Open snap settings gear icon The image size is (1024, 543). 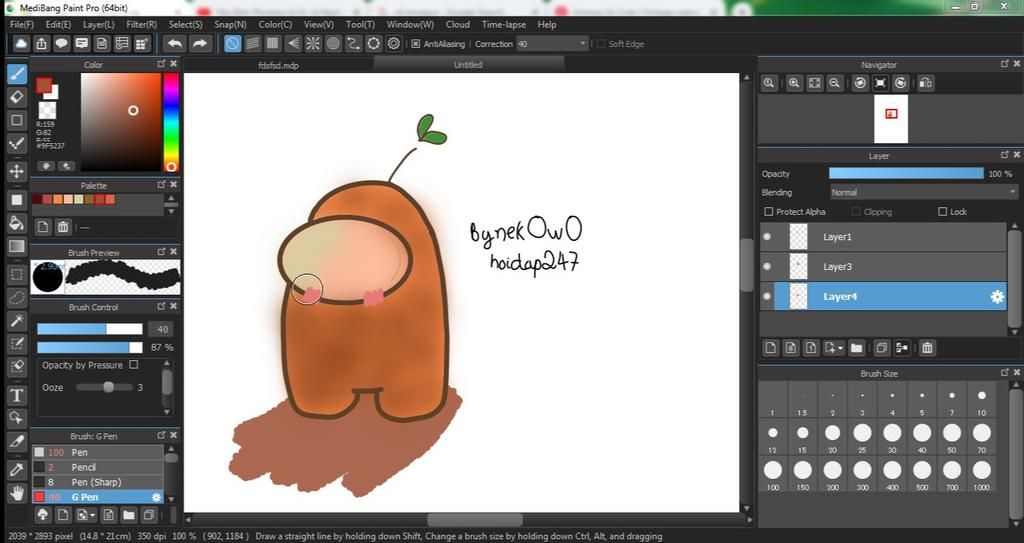[394, 44]
